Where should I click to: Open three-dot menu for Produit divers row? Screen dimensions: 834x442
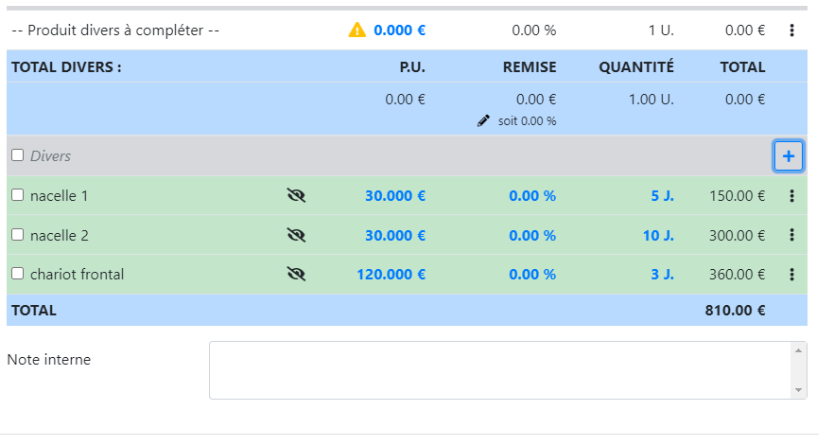(792, 30)
